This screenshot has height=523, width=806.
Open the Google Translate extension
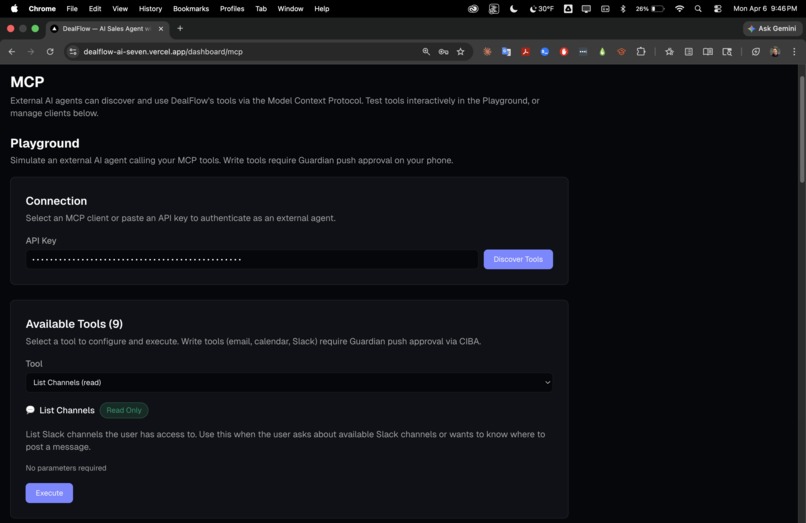(506, 51)
